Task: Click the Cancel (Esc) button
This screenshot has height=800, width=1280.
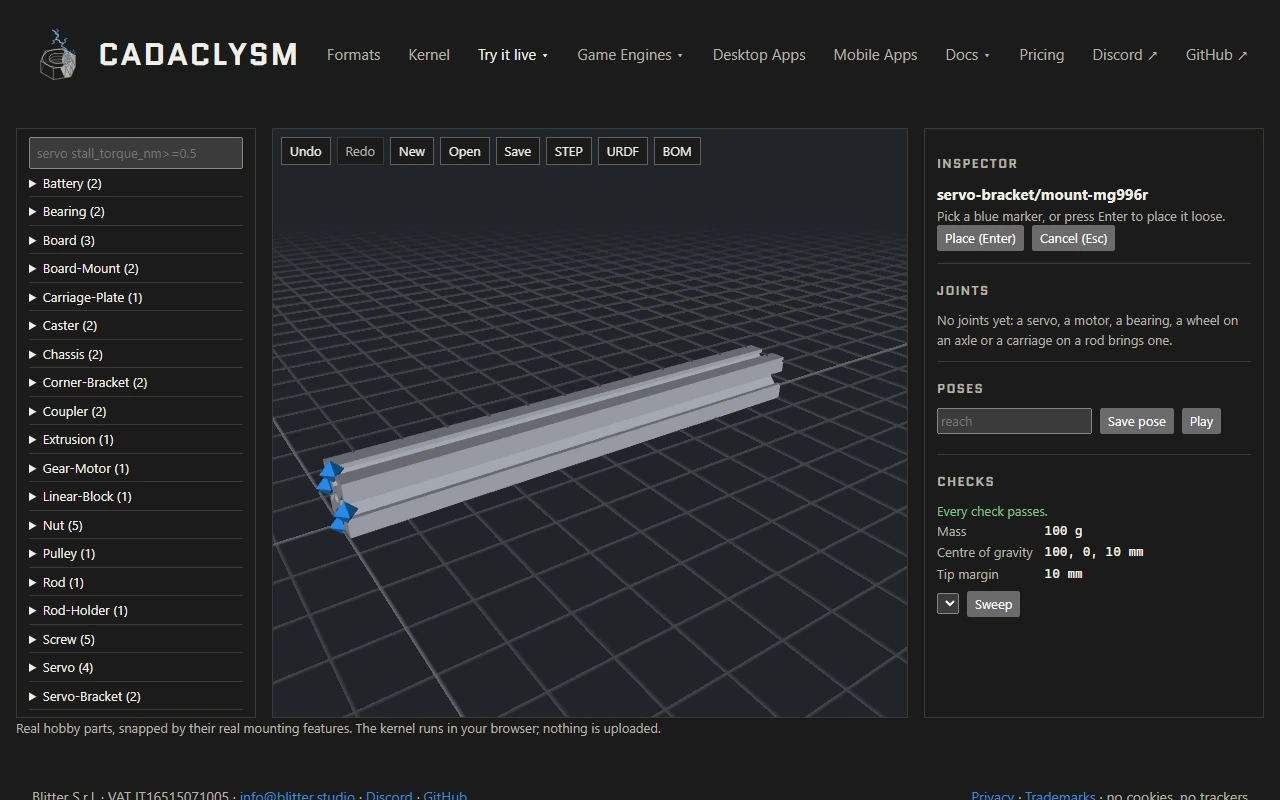Action: pyautogui.click(x=1073, y=238)
